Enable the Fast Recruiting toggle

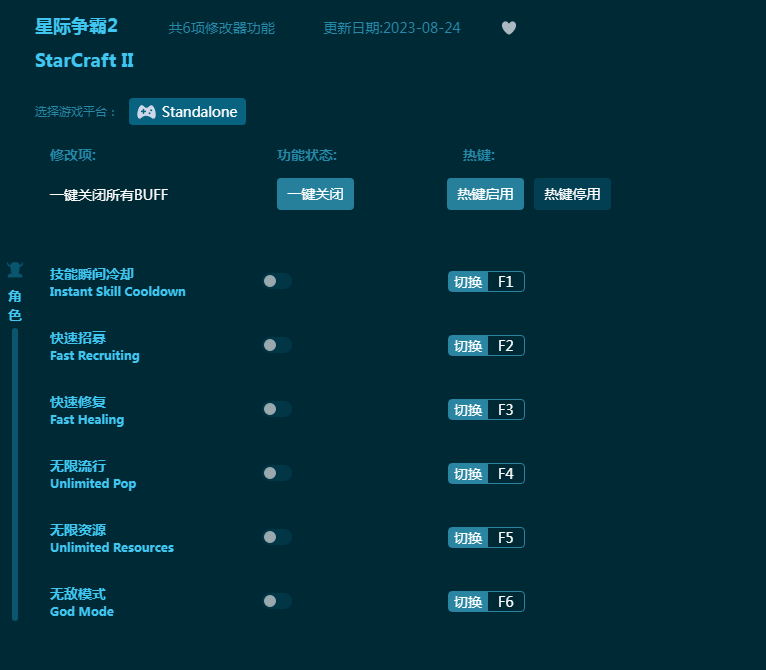coord(277,345)
